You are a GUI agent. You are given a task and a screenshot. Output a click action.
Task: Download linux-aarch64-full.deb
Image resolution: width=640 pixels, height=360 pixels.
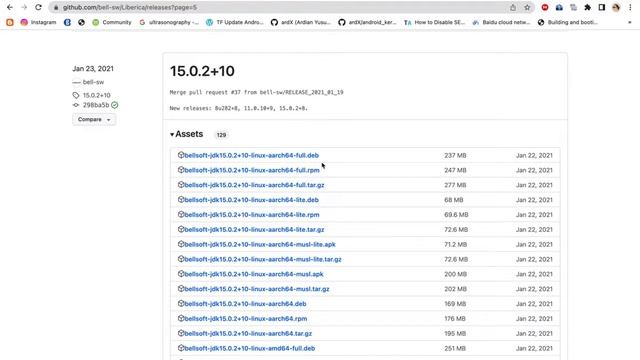coord(251,156)
